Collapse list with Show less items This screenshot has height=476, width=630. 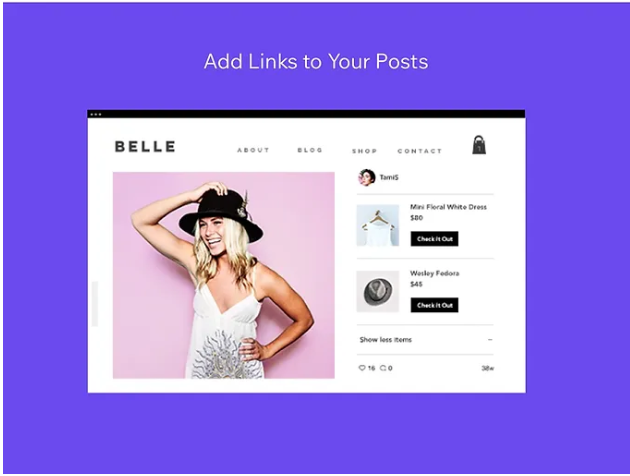point(385,339)
